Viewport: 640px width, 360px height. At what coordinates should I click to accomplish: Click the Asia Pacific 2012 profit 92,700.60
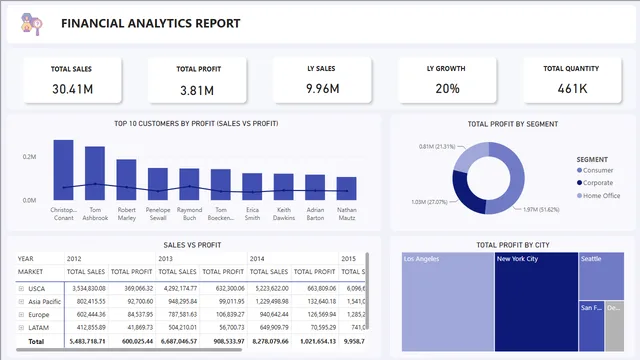pos(140,302)
